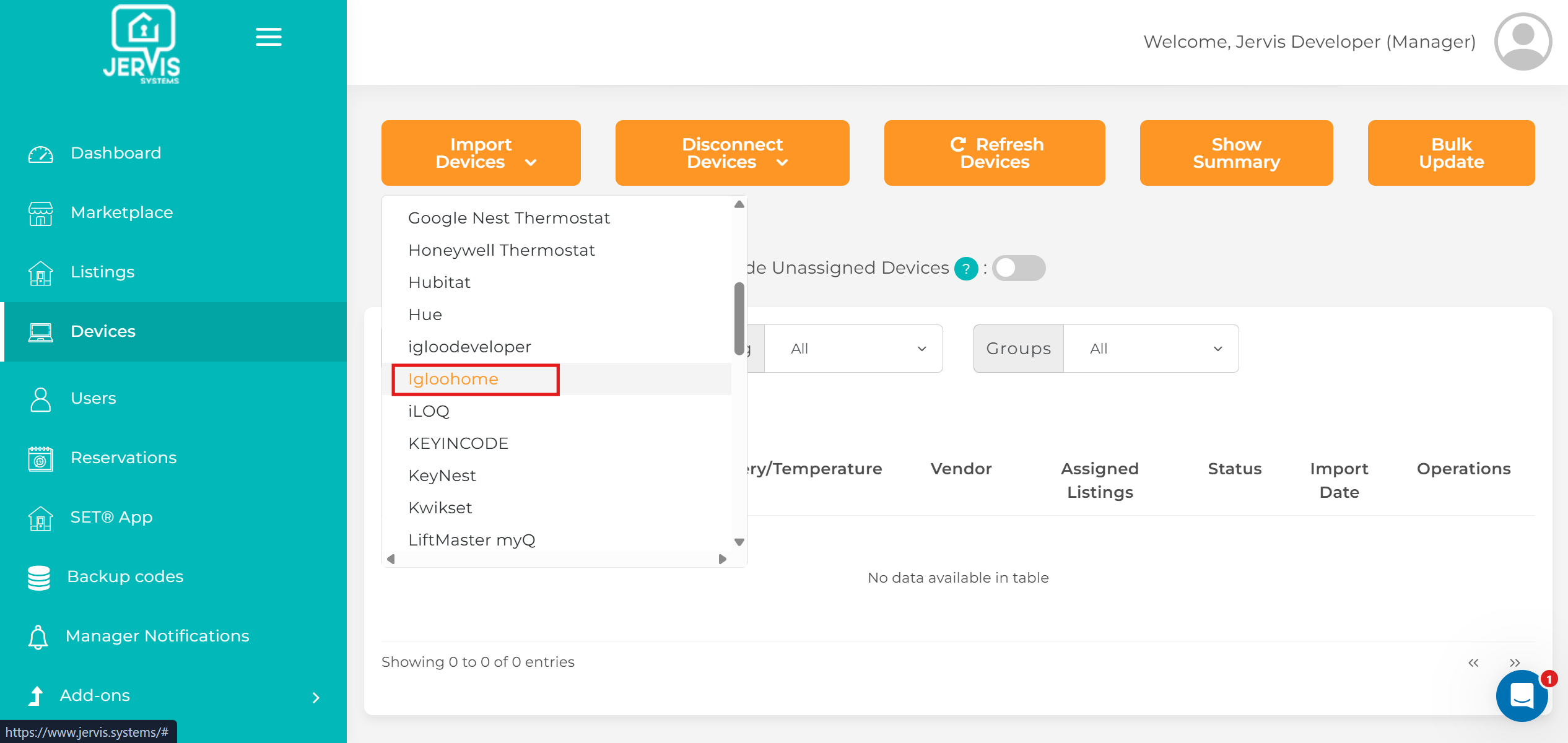The height and width of the screenshot is (743, 1568).
Task: Click the Backup codes database icon
Action: (39, 577)
